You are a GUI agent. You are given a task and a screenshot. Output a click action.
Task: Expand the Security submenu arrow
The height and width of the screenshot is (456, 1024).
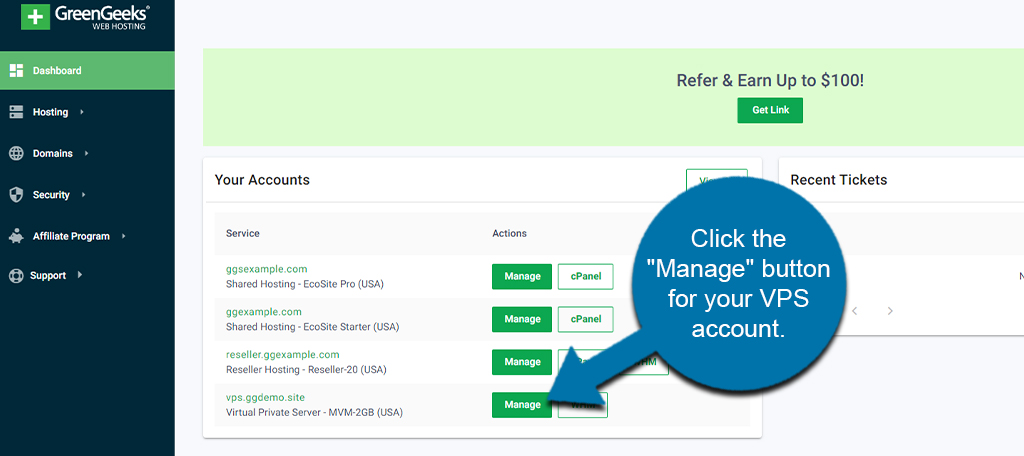(x=83, y=195)
